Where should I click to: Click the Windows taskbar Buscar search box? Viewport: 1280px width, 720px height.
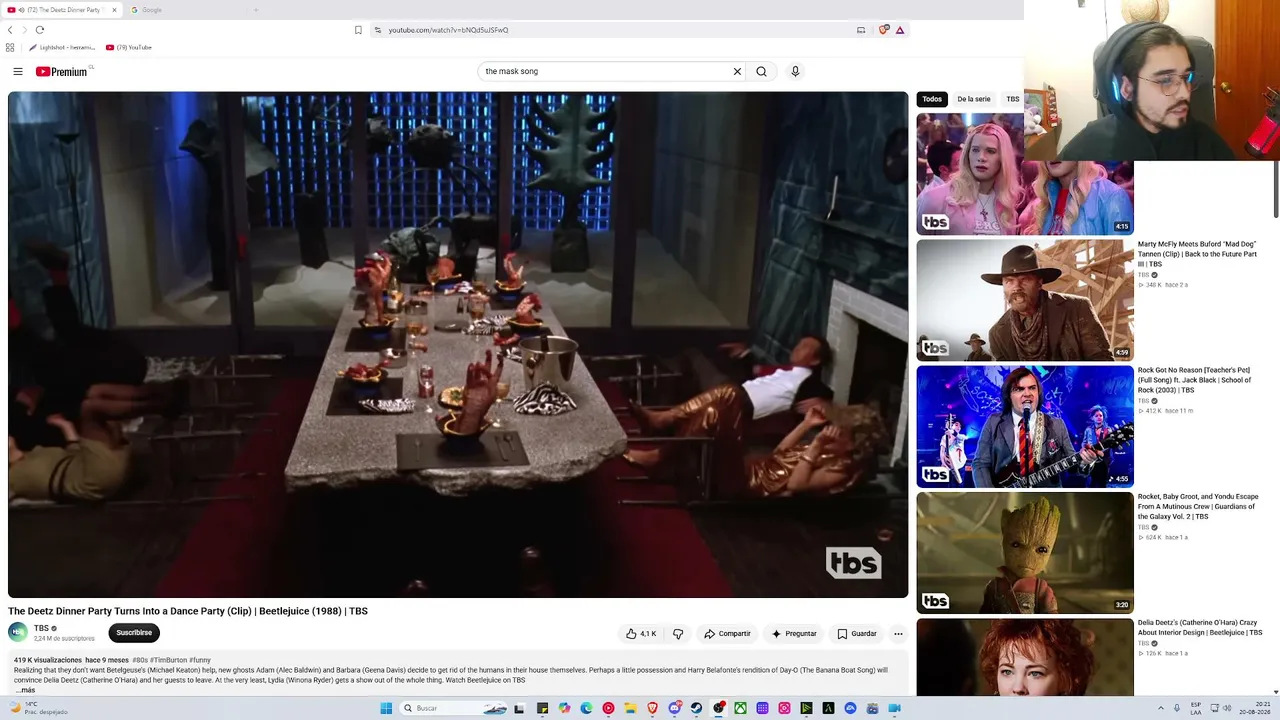click(452, 708)
